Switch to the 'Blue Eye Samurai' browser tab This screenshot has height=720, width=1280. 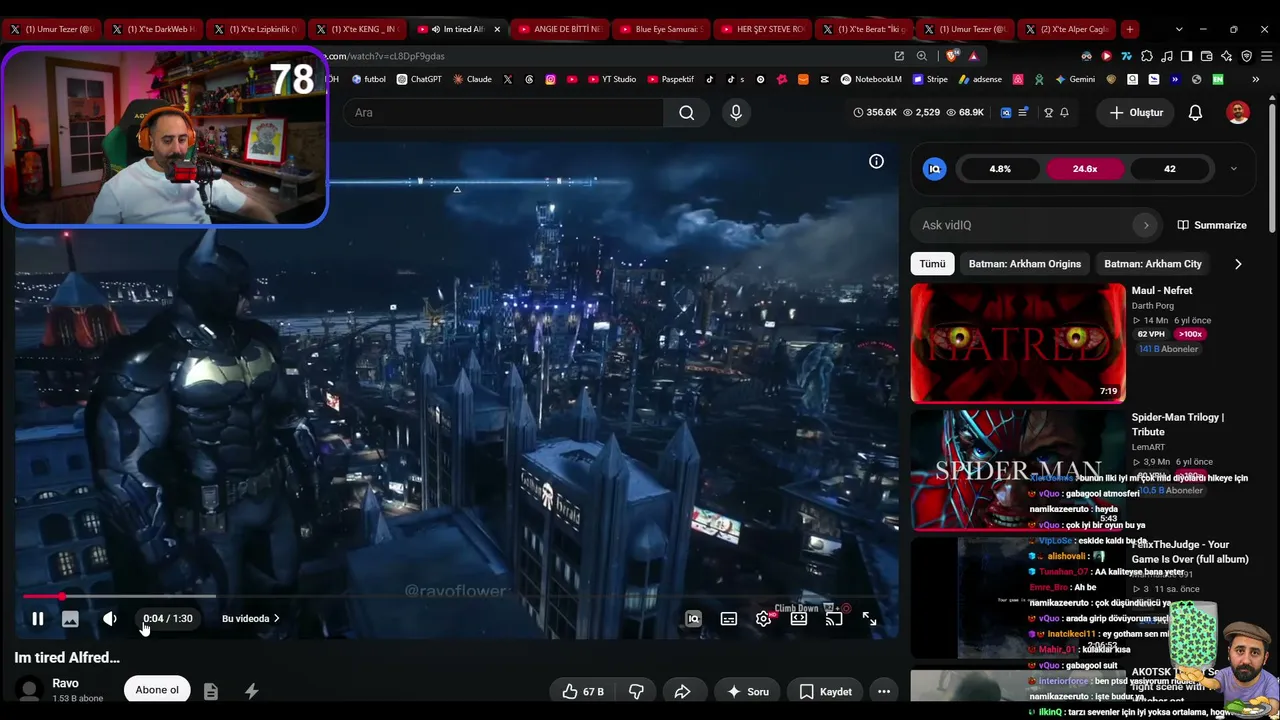pos(660,29)
